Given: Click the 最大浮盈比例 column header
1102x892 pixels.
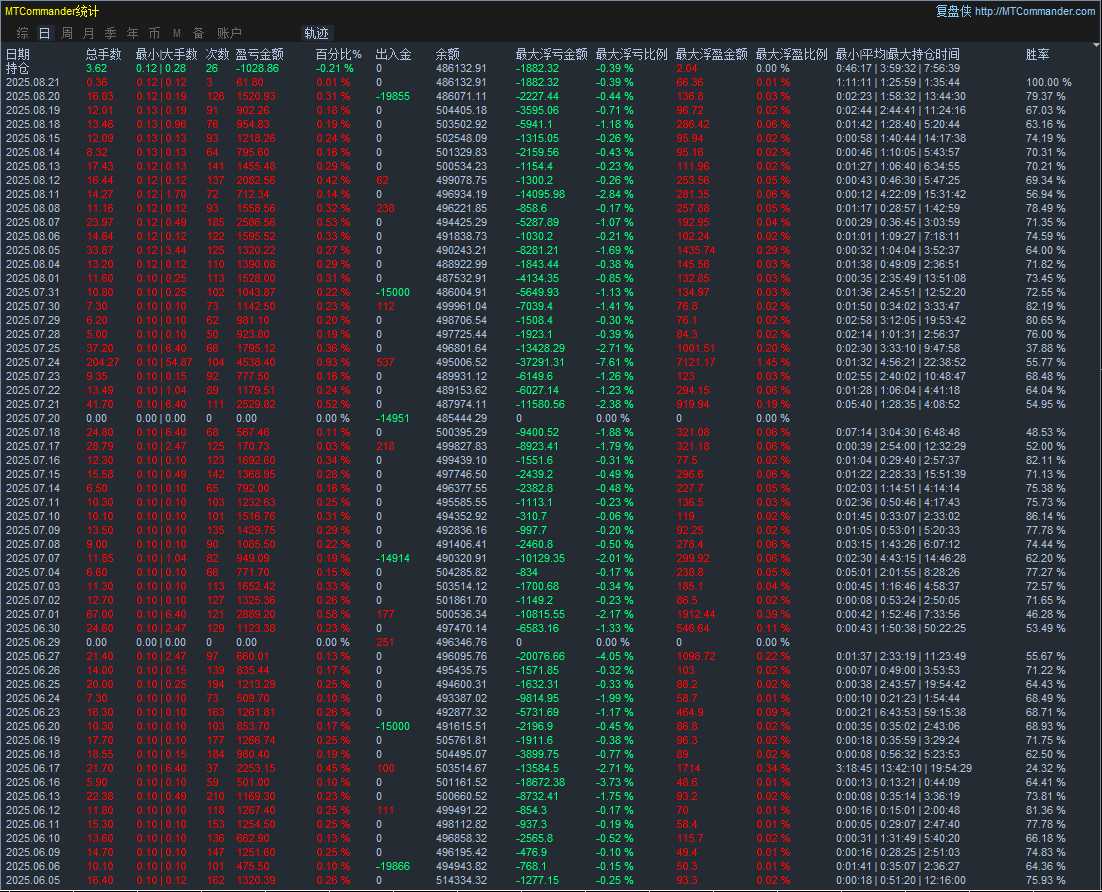Looking at the screenshot, I should (x=791, y=54).
